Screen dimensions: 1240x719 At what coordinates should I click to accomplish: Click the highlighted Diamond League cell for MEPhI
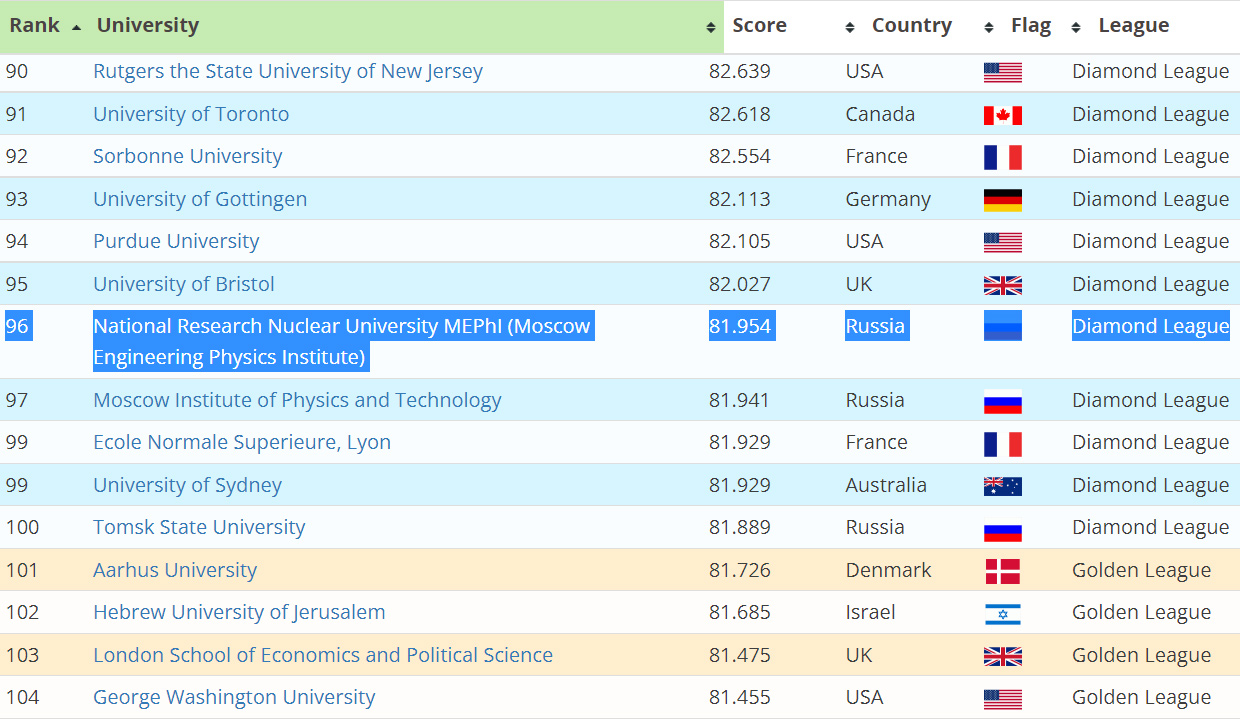click(1151, 326)
